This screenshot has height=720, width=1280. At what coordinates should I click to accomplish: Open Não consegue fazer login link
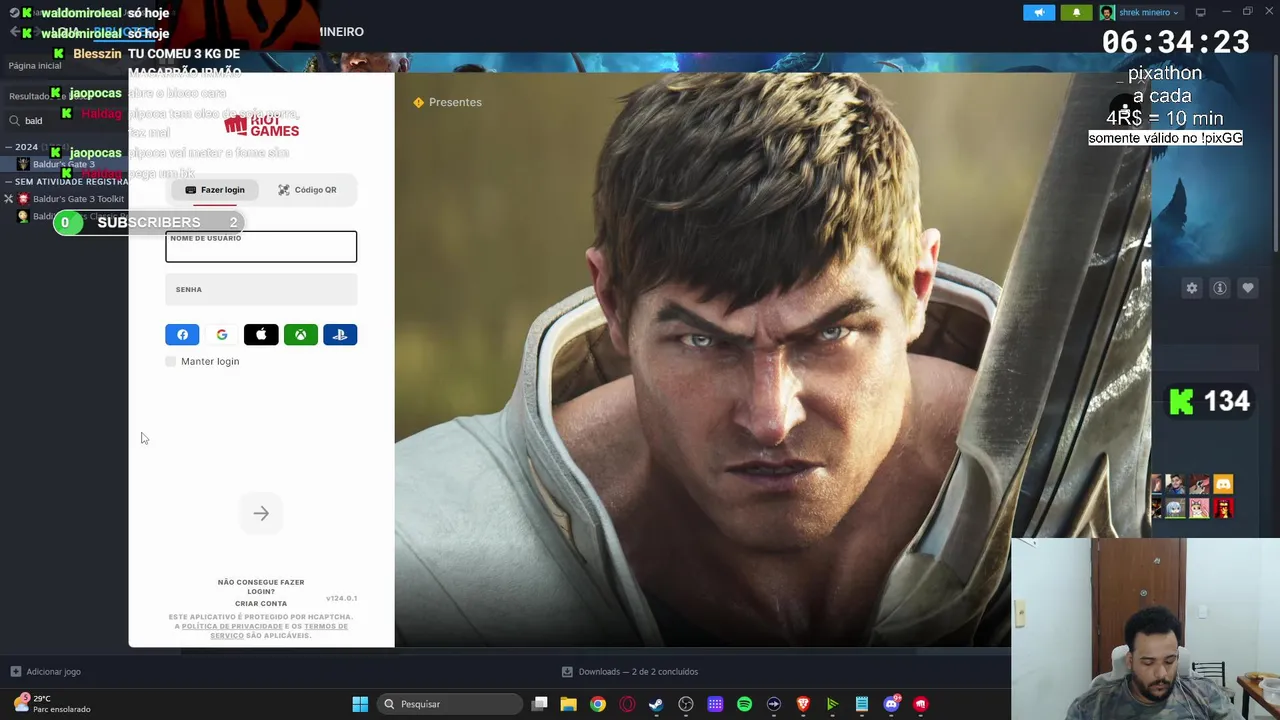coord(261,587)
